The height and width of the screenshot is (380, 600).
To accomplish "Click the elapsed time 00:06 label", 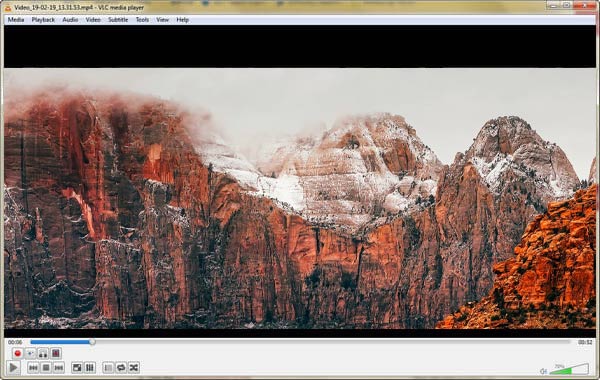I will point(15,342).
